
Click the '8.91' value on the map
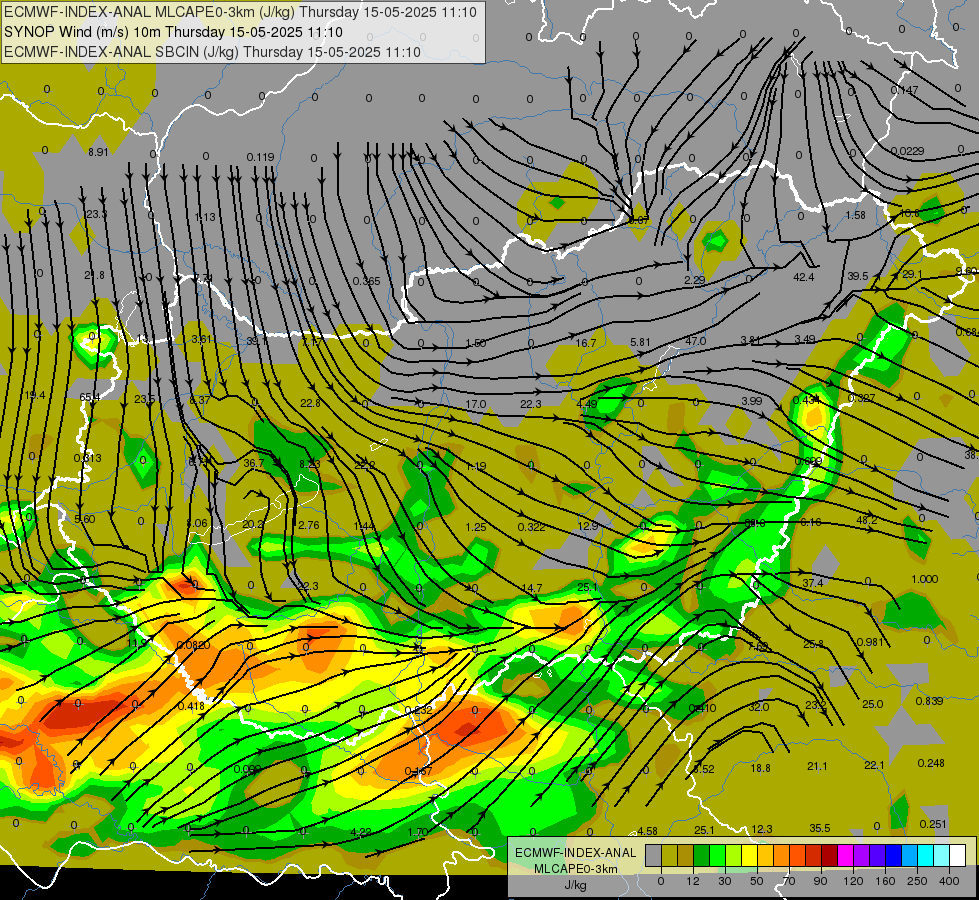point(98,152)
